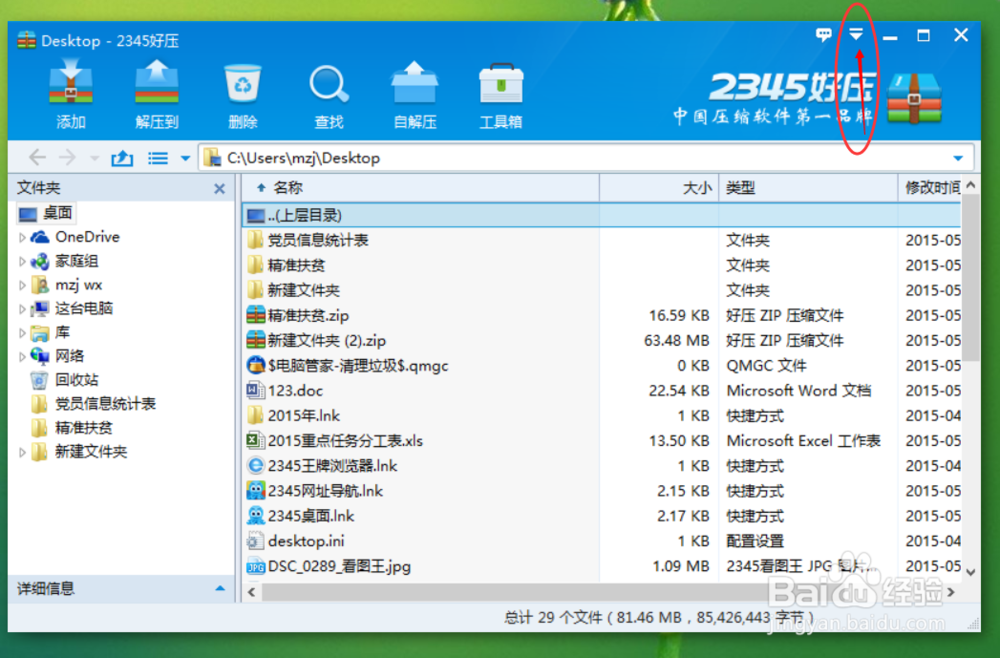Expand the mzj wx tree node
The image size is (1000, 658).
22,285
